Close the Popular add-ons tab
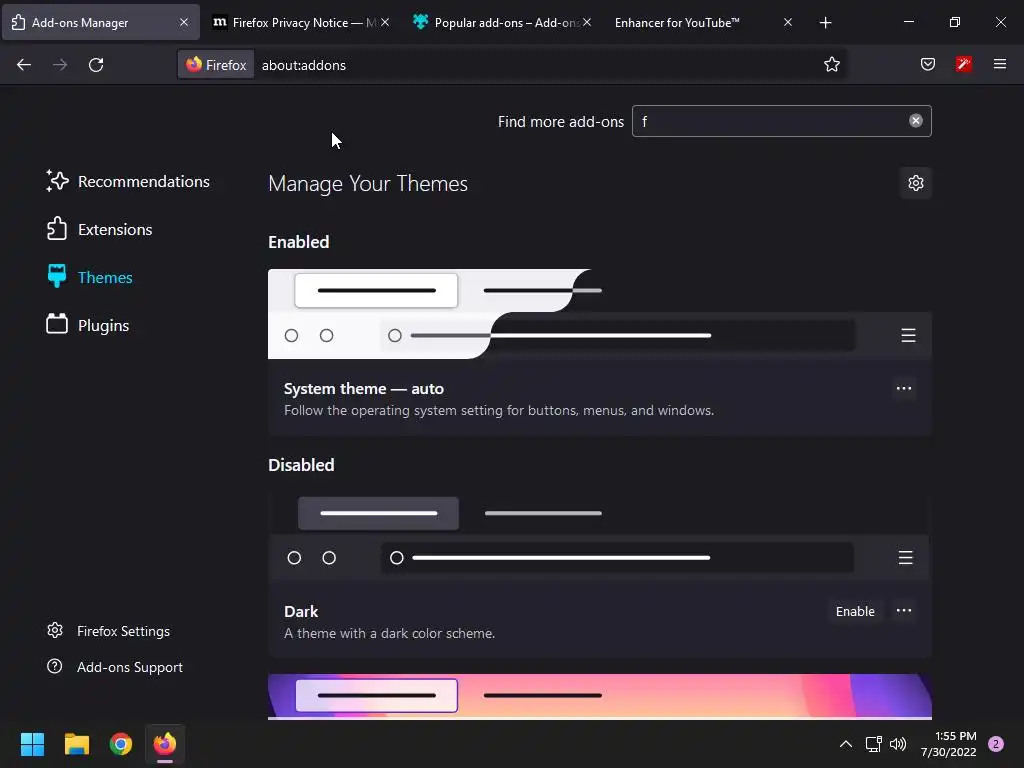Viewport: 1024px width, 768px height. tap(586, 22)
